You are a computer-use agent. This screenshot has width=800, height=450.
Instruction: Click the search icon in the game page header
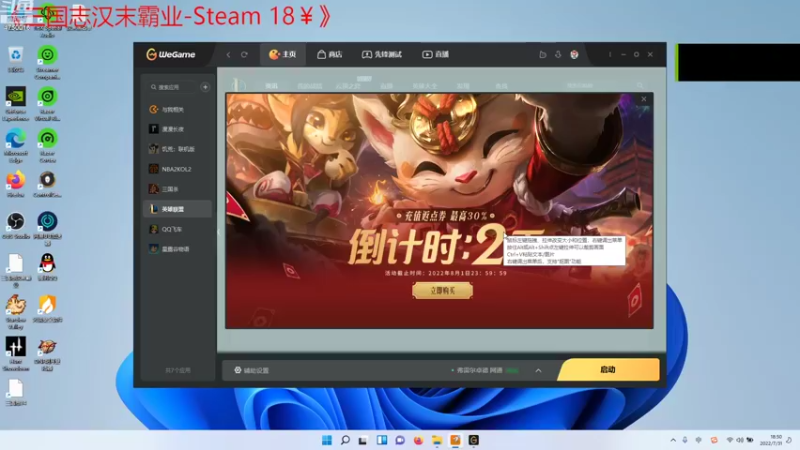pos(640,86)
